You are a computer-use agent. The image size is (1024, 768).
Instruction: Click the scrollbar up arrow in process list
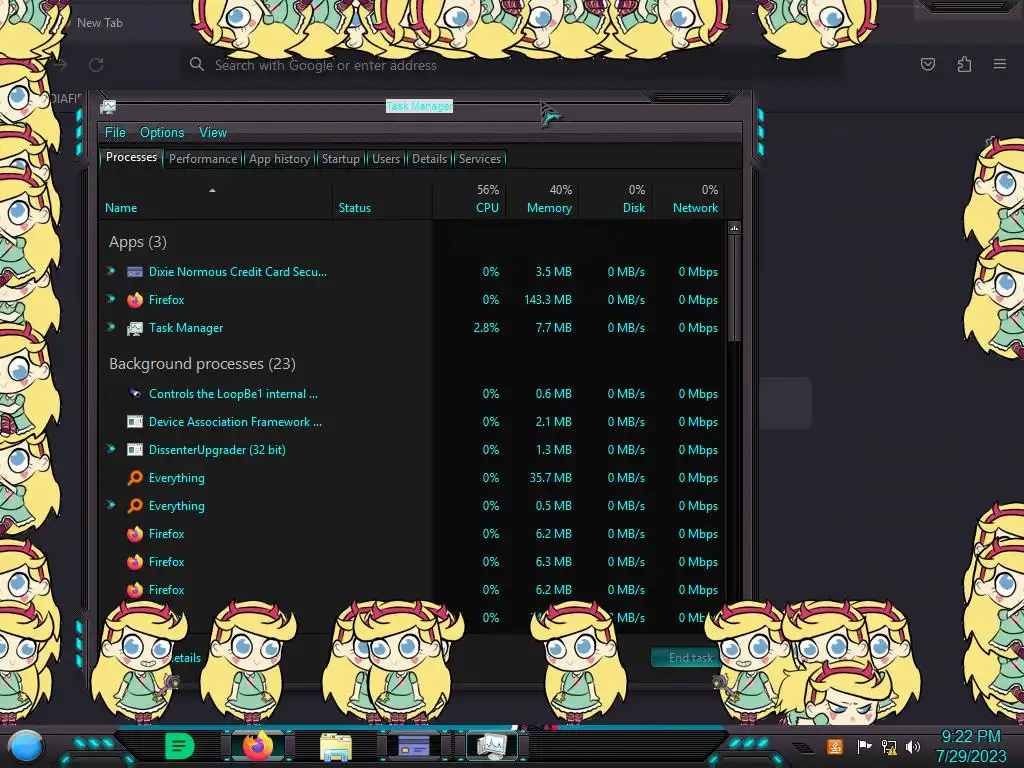click(735, 228)
